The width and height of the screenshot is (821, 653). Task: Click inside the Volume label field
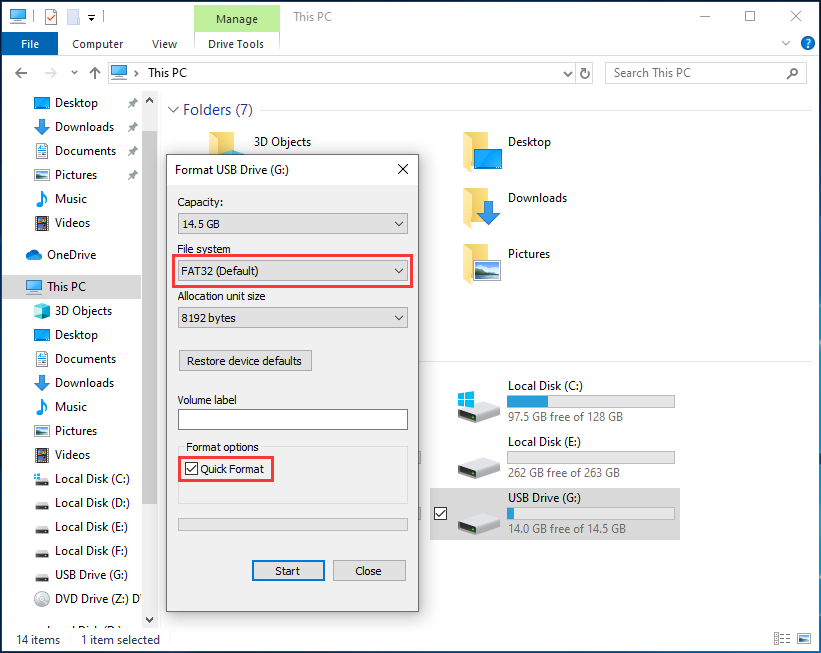pyautogui.click(x=292, y=419)
